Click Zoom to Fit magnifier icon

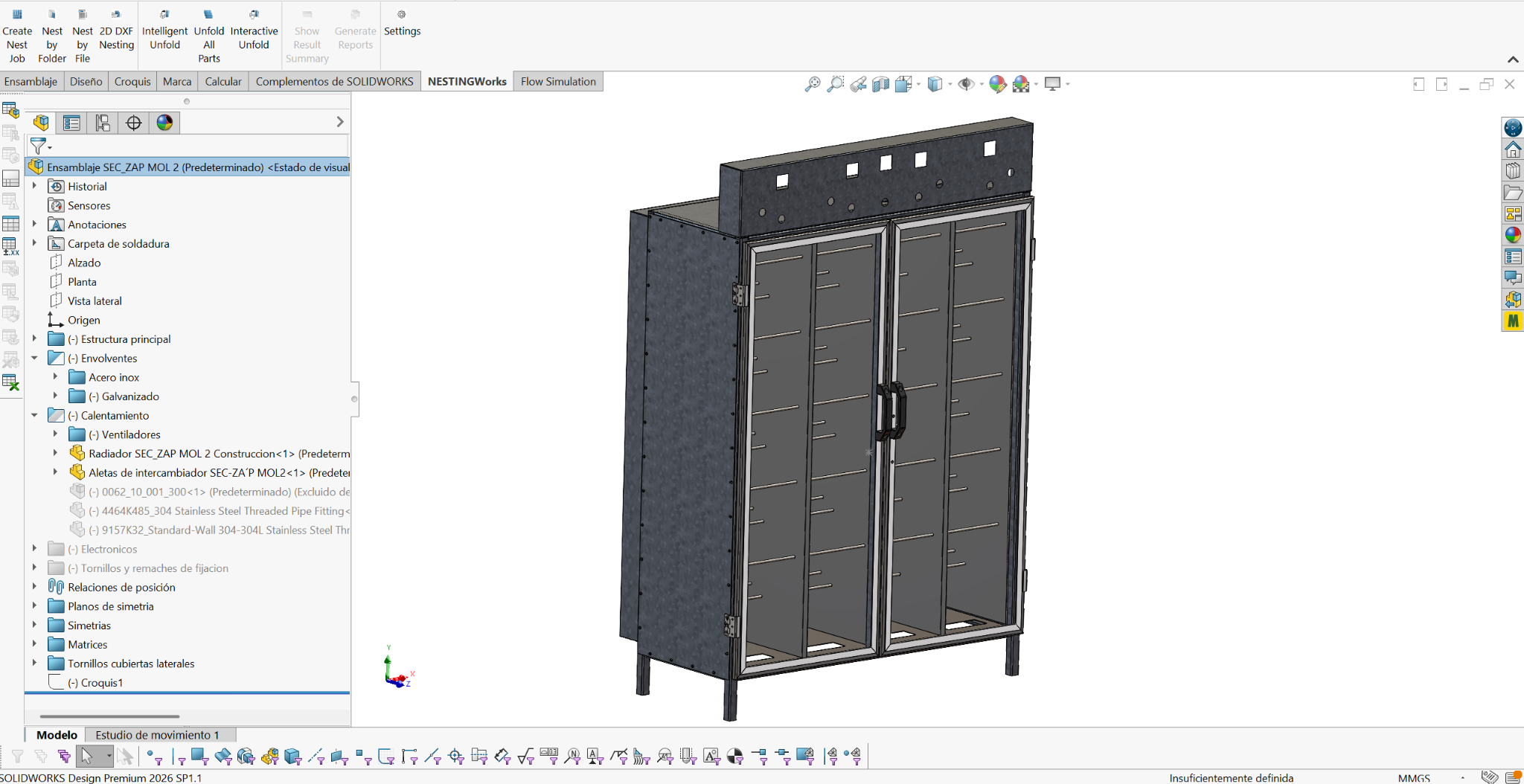coord(813,84)
